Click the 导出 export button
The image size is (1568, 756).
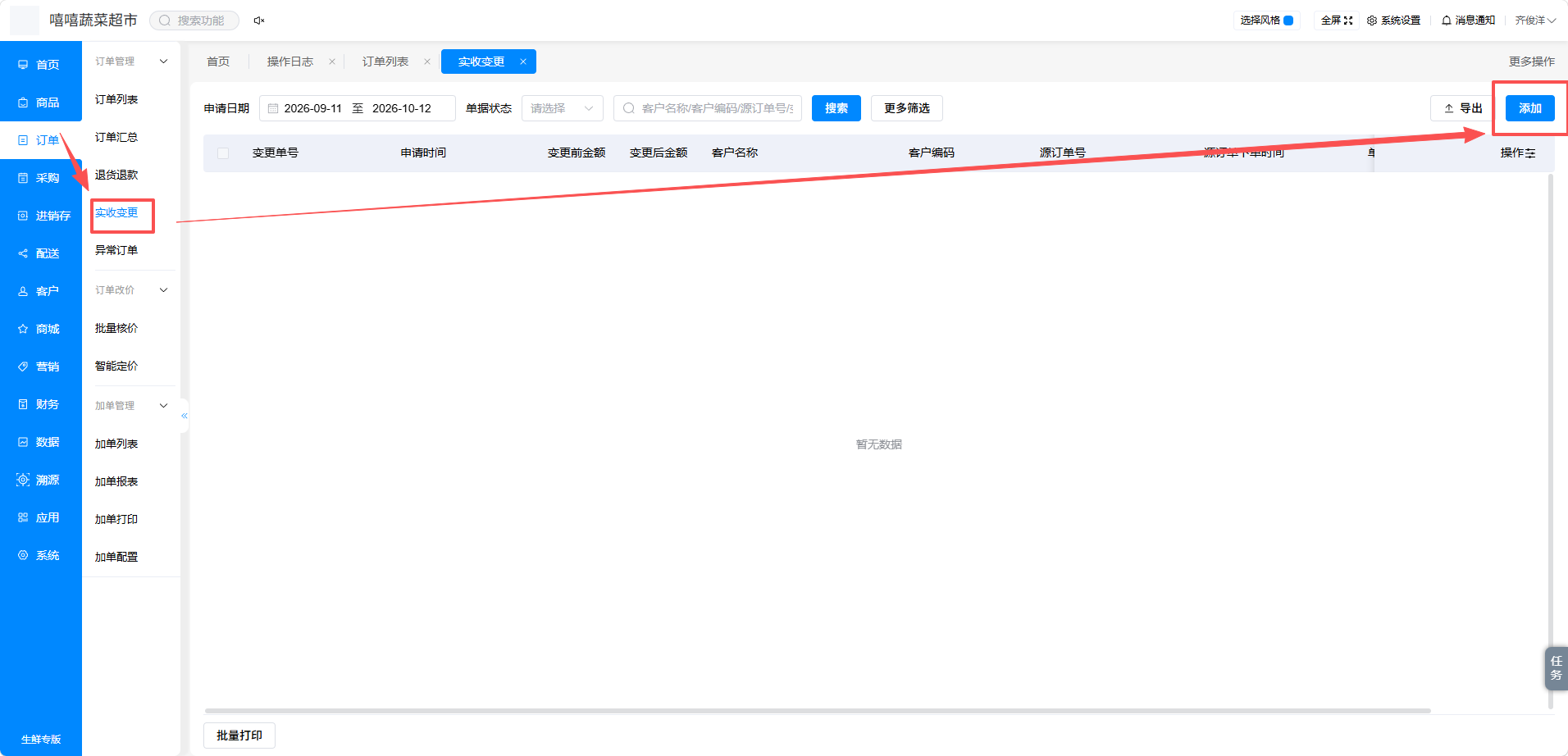[x=1464, y=108]
